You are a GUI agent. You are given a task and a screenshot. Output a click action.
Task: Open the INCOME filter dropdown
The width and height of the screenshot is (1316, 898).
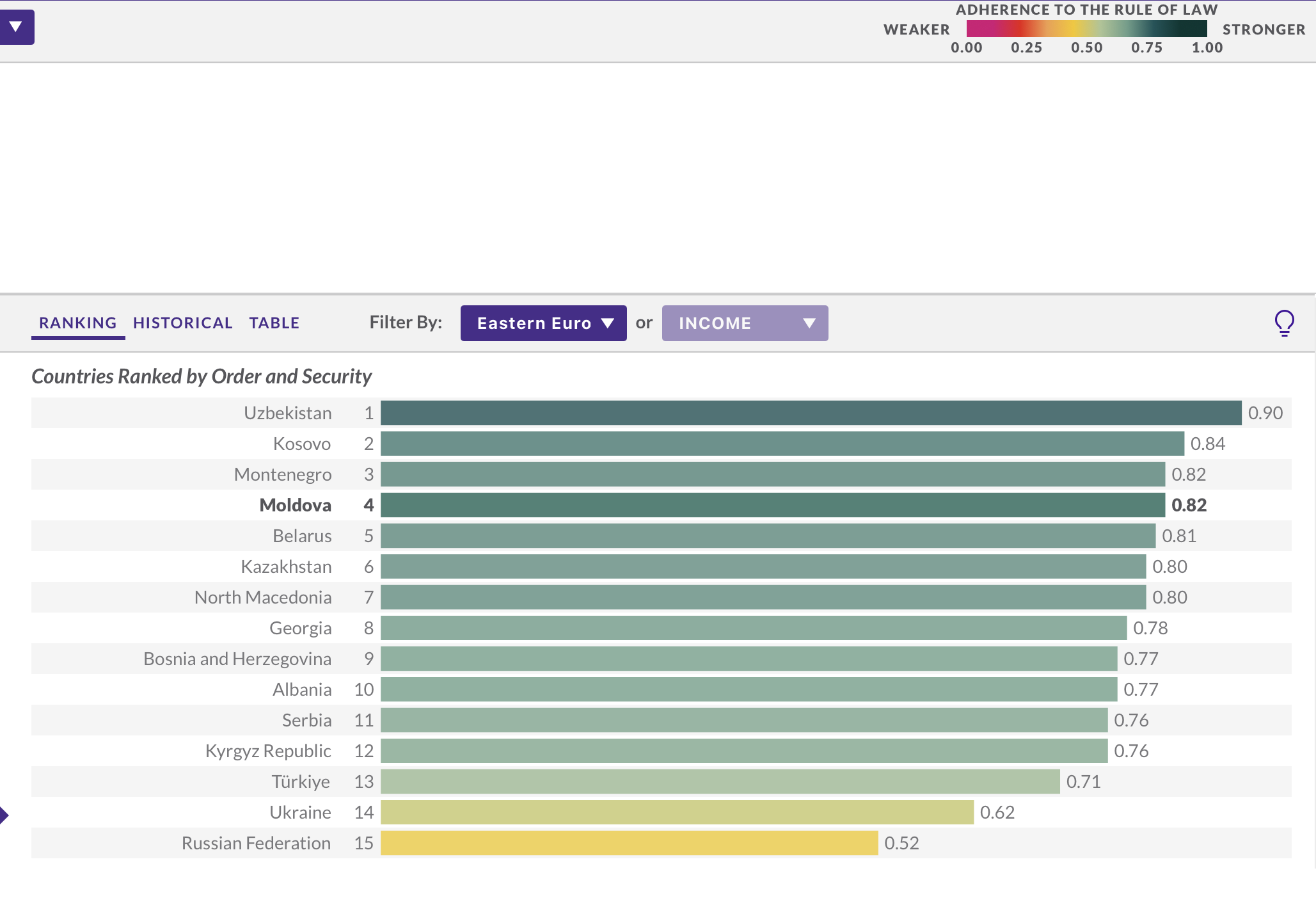(745, 323)
